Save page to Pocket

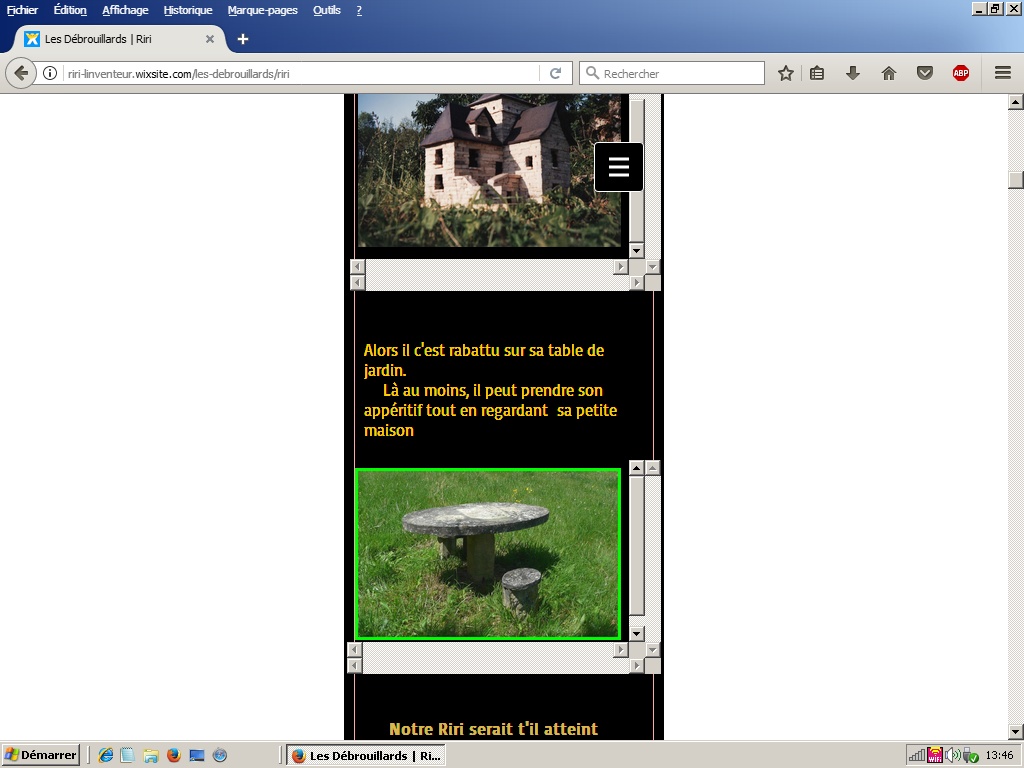pyautogui.click(x=925, y=73)
